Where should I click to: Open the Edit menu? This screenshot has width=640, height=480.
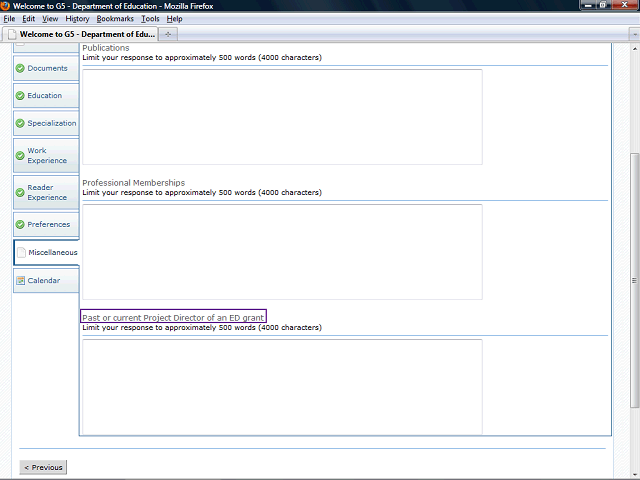[29, 19]
